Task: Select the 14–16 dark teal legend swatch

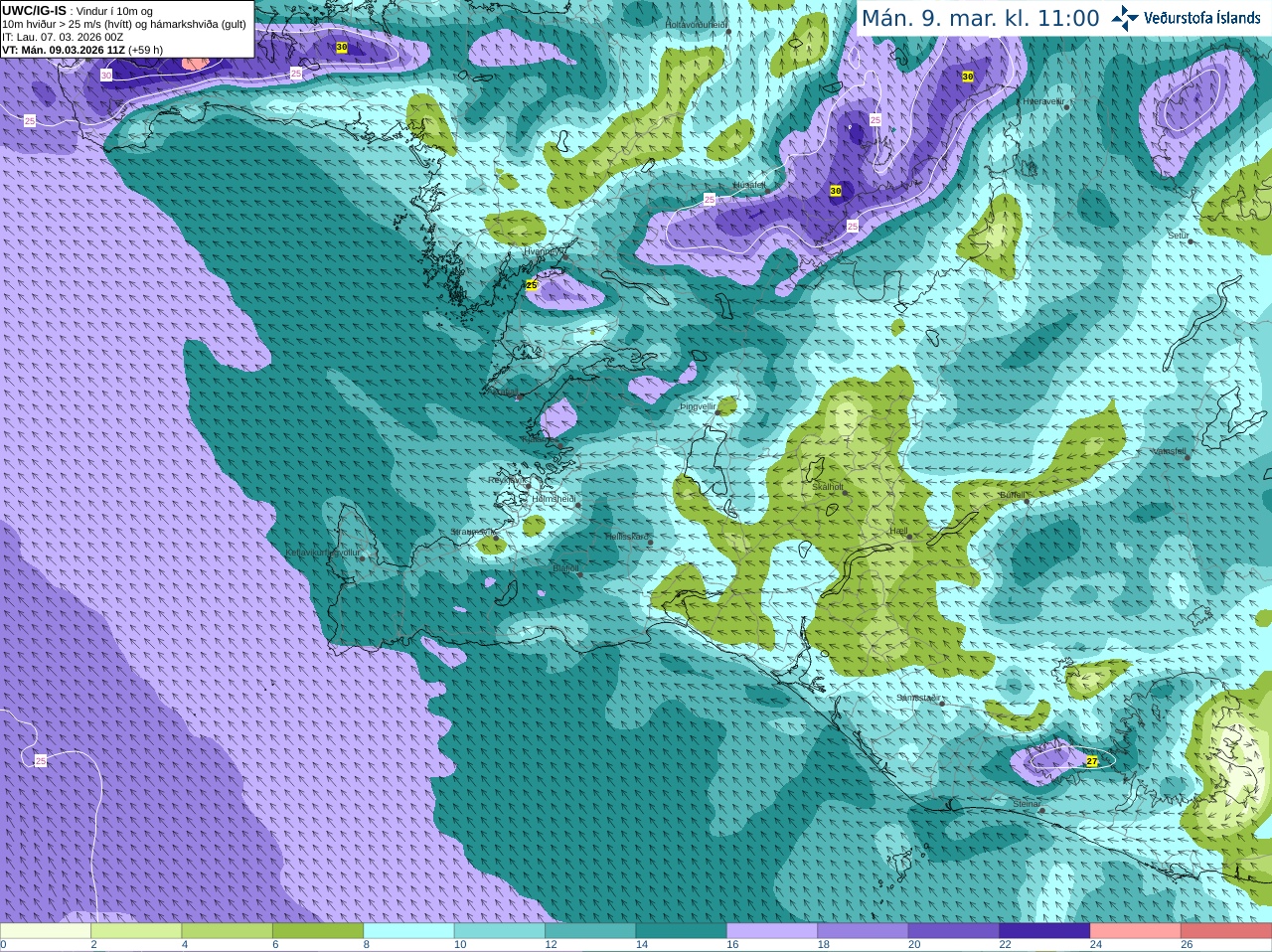Action: pos(681,931)
